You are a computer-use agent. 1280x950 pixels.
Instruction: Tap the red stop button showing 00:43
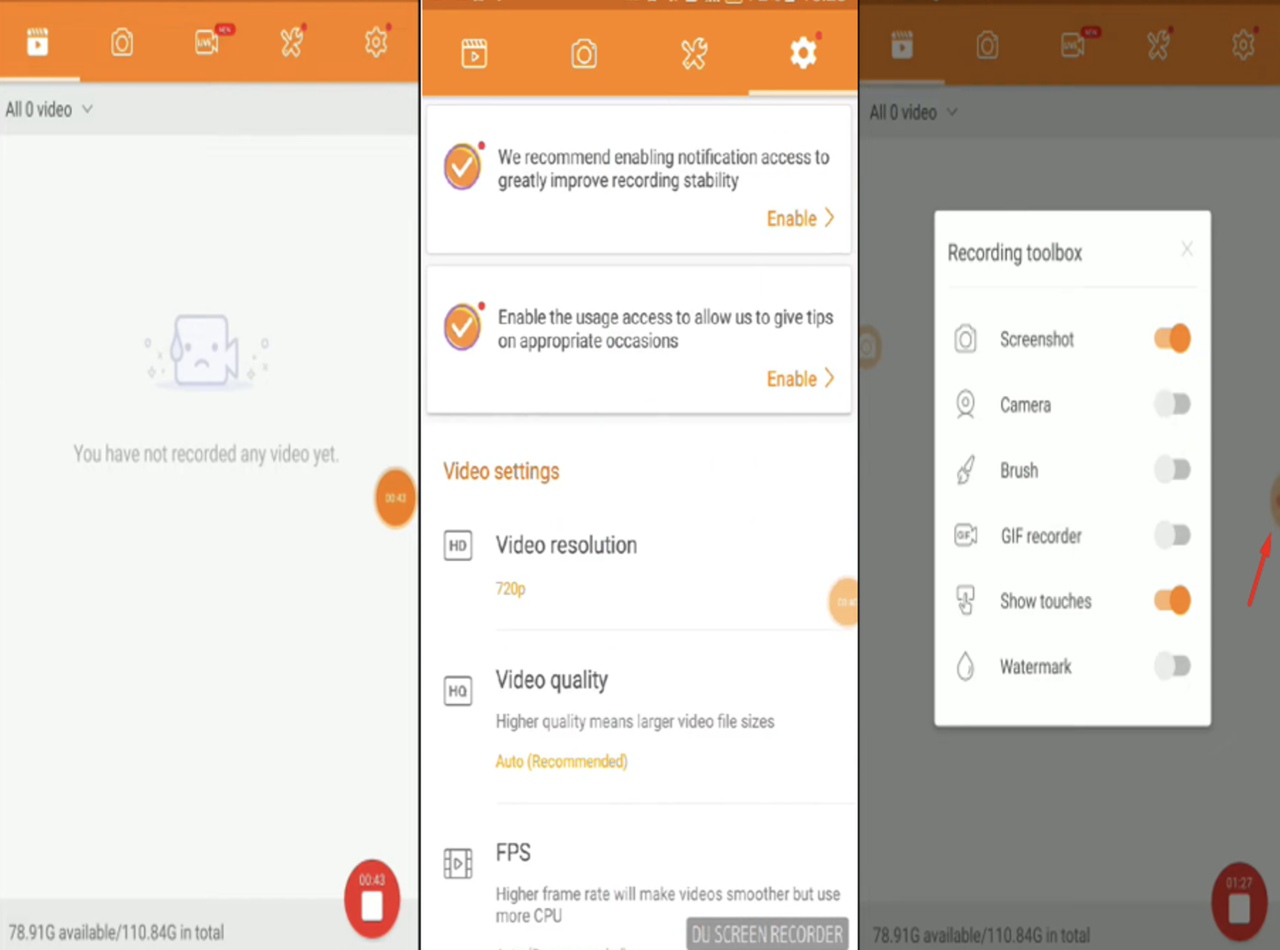tap(371, 897)
